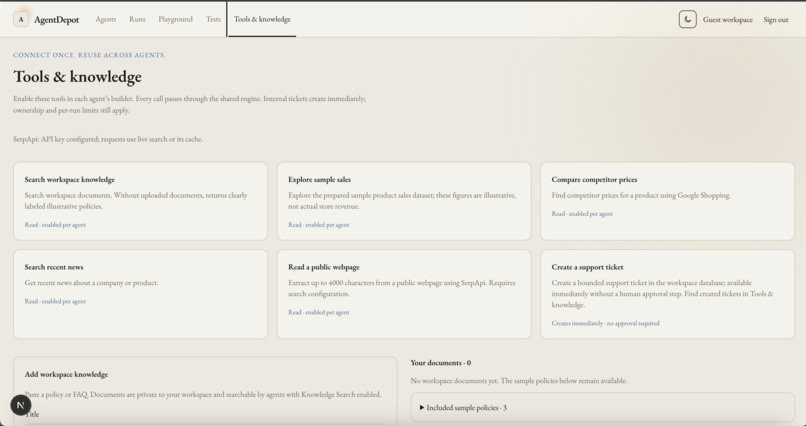The height and width of the screenshot is (426, 806).
Task: Click the Tools & knowledge page heading
Action: click(78, 77)
